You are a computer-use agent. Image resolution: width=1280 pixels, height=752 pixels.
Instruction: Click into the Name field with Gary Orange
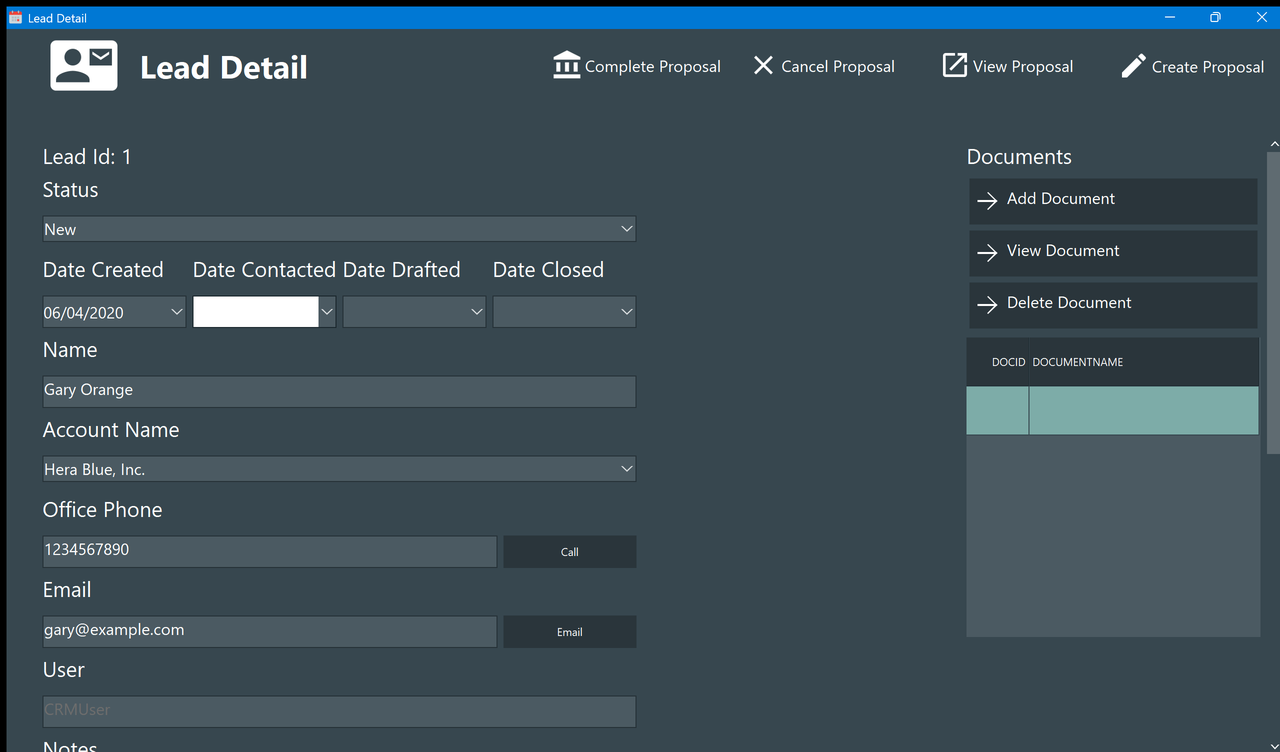339,391
